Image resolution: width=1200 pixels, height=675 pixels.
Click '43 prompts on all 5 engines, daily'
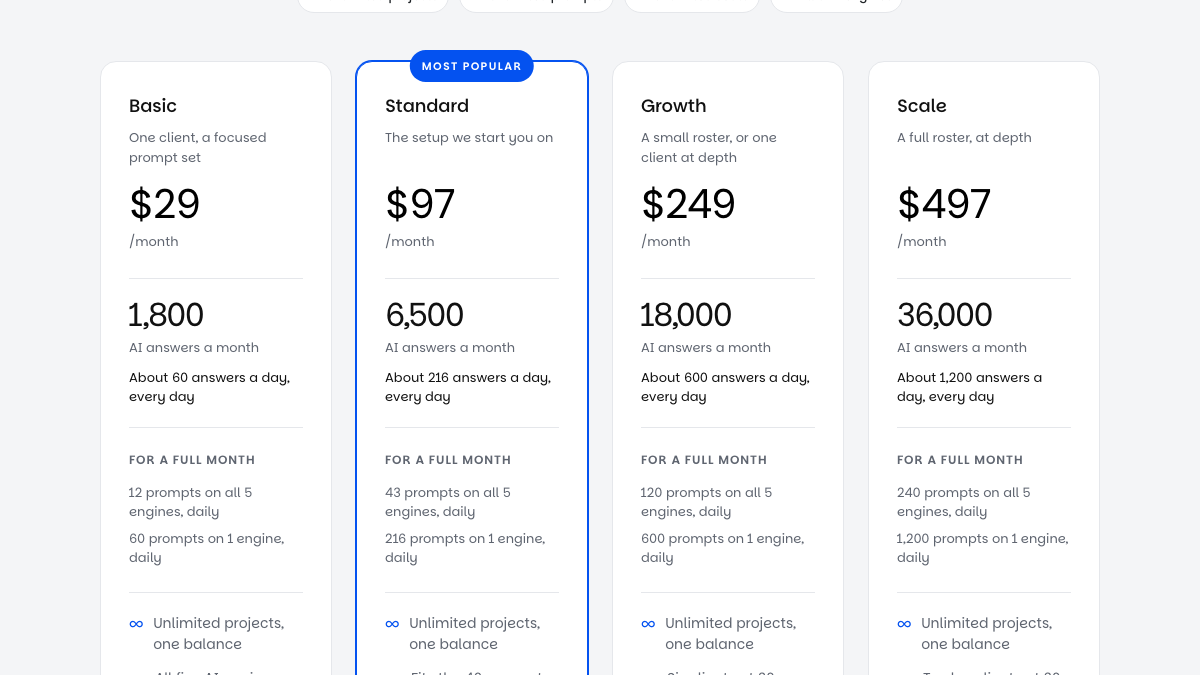[x=448, y=502]
